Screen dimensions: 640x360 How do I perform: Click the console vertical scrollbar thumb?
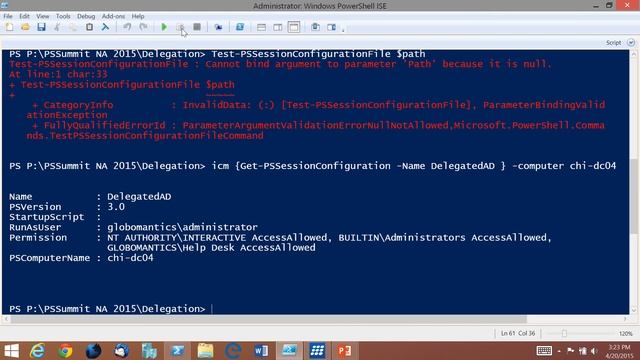click(633, 196)
